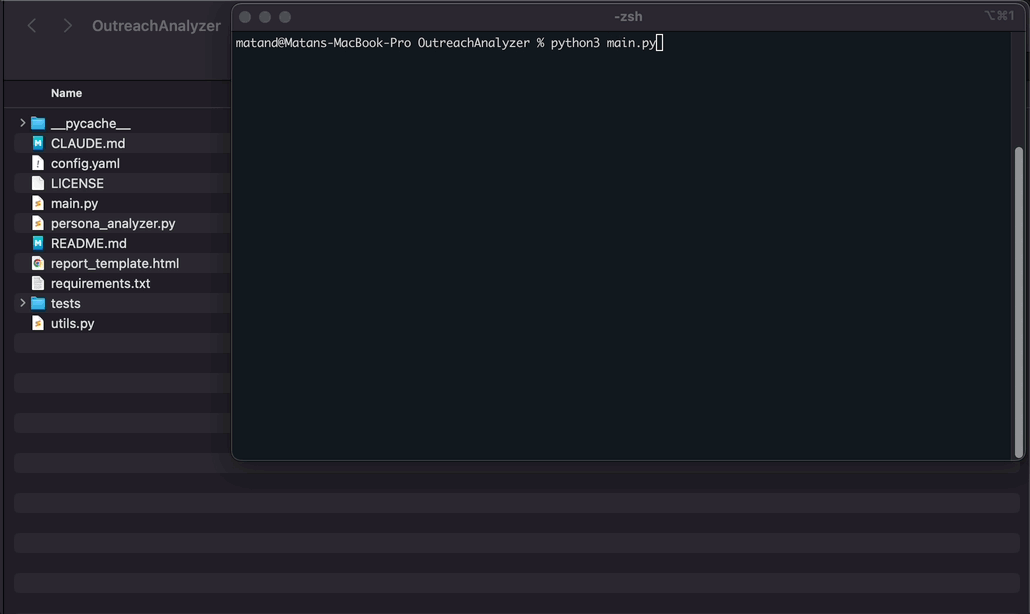Click the README.md markdown file icon
The width and height of the screenshot is (1030, 614).
coord(38,243)
